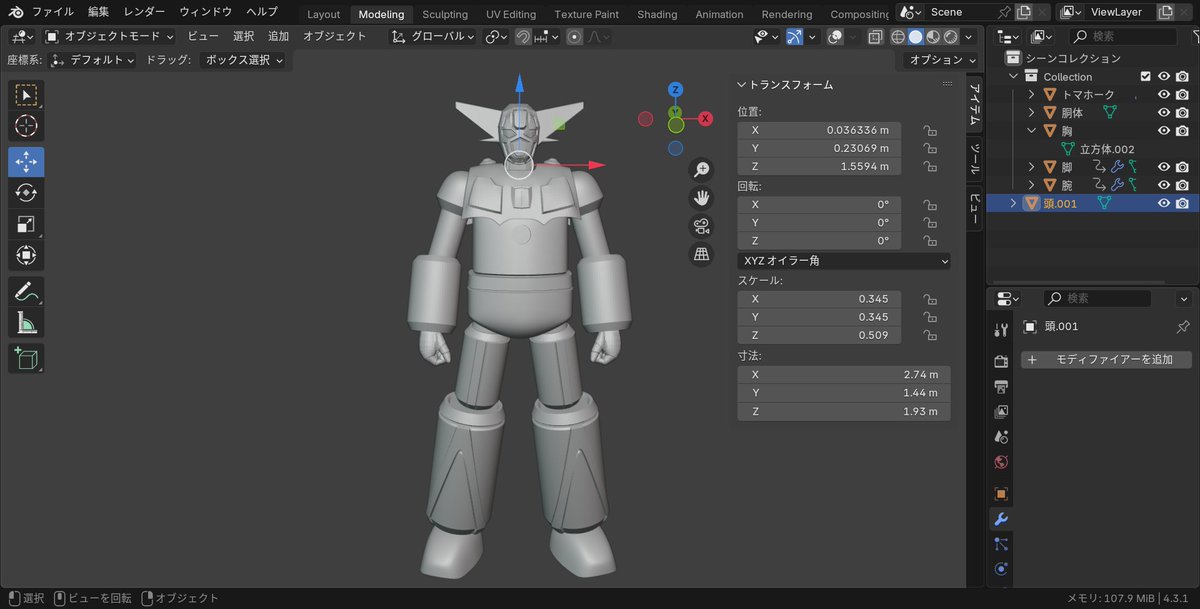Screen dimensions: 1200x609
Task: Hide トマホーク in viewport via eye
Action: coord(1164,95)
